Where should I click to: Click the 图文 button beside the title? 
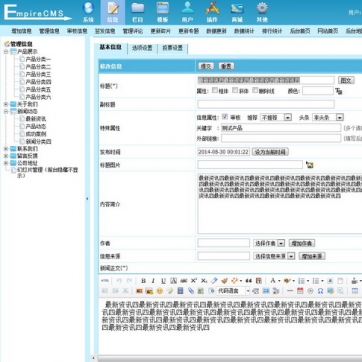346,80
